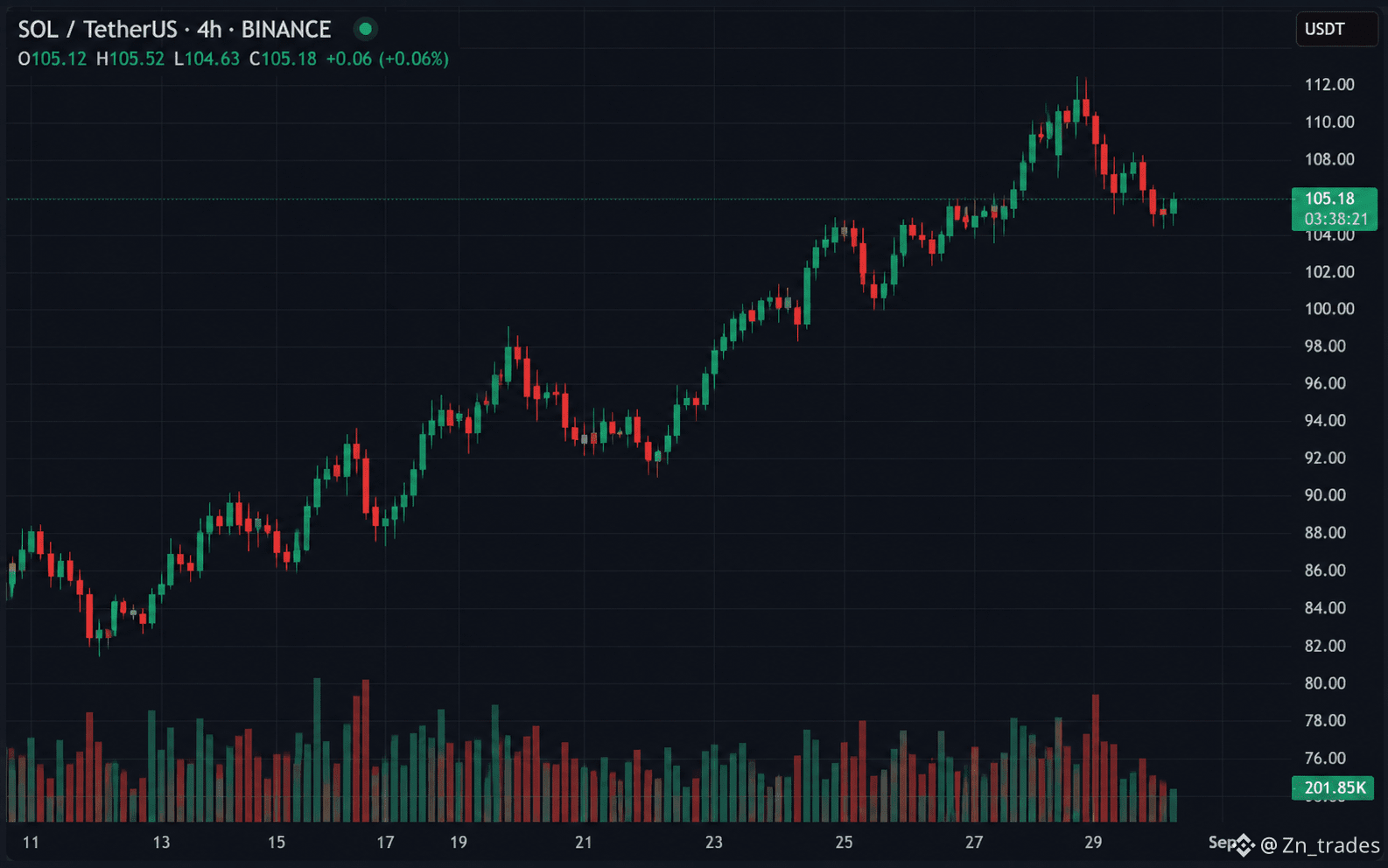
Task: Click the 78.00 price axis label
Action: pos(1325,721)
